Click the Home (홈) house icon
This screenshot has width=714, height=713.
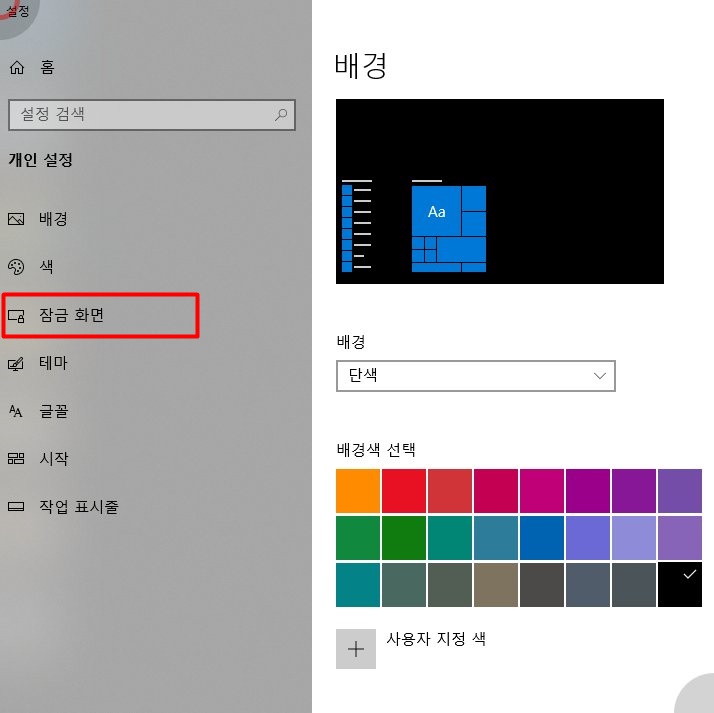(x=17, y=67)
